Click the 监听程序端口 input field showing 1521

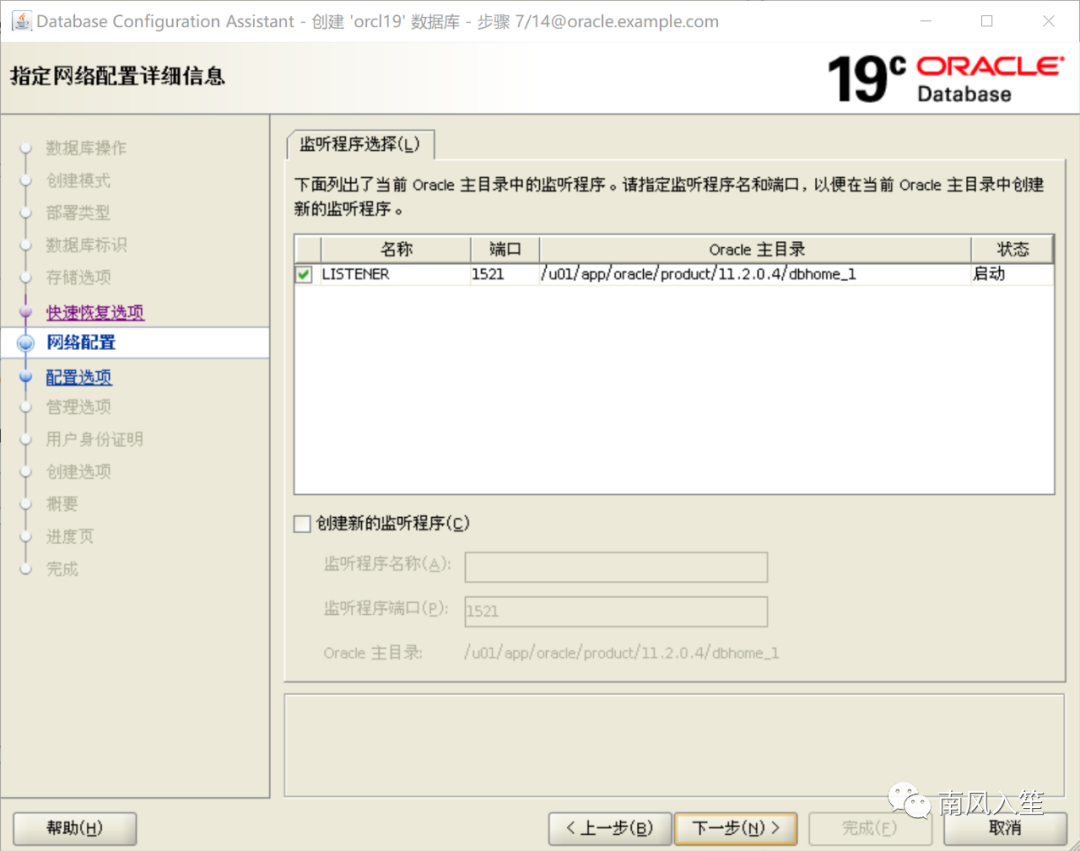[616, 611]
